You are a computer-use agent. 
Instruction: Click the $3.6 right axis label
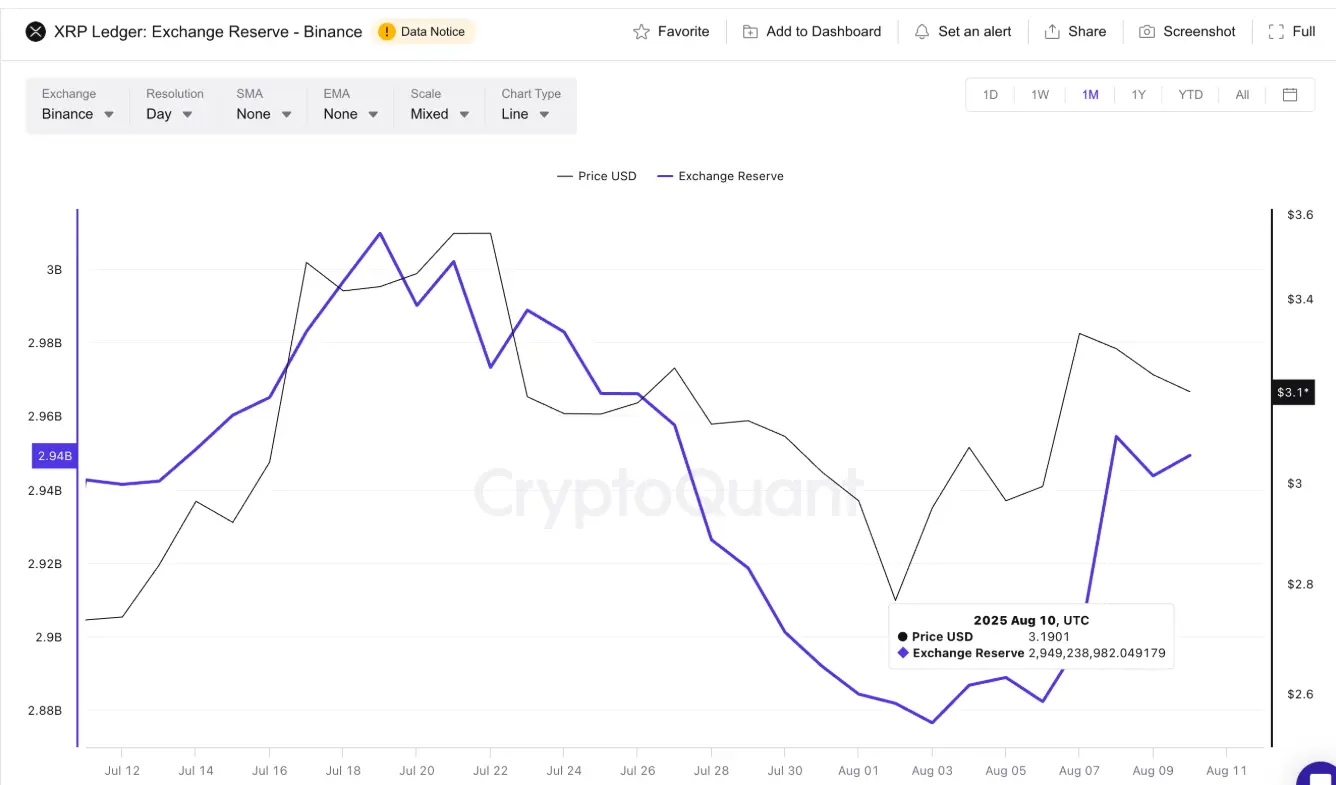pyautogui.click(x=1300, y=215)
